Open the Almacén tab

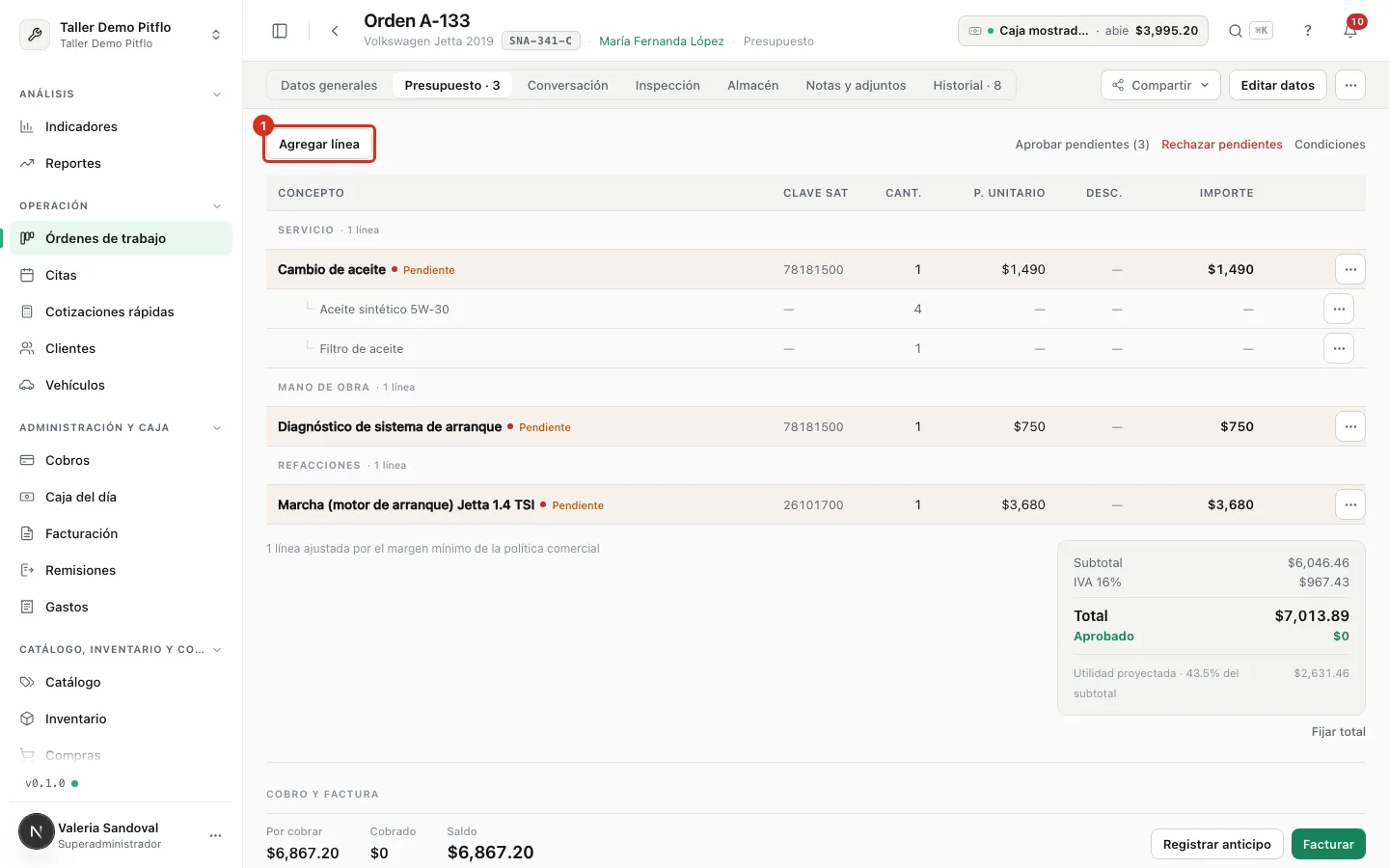pyautogui.click(x=752, y=85)
